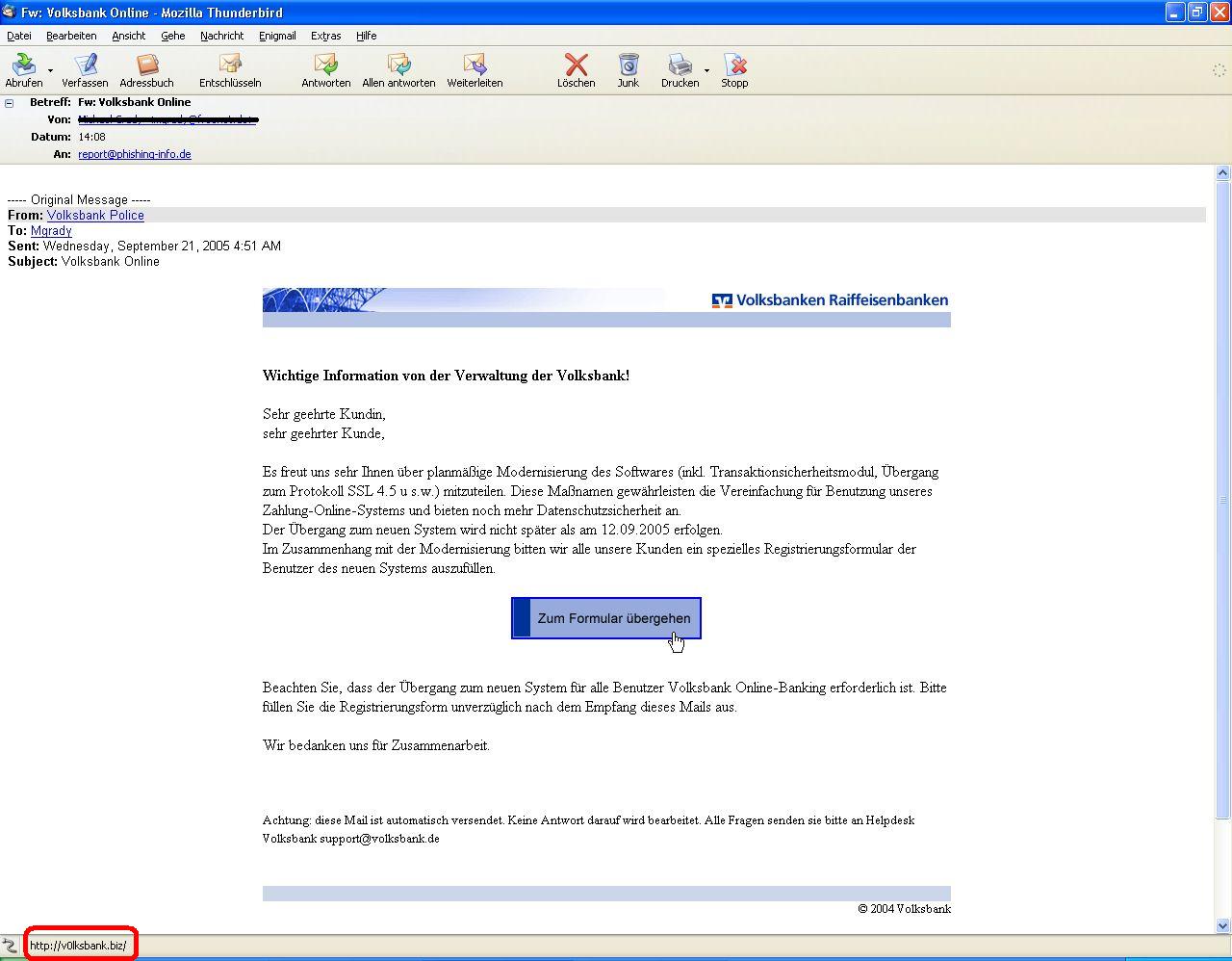Open the Ansicht menu

(x=129, y=36)
